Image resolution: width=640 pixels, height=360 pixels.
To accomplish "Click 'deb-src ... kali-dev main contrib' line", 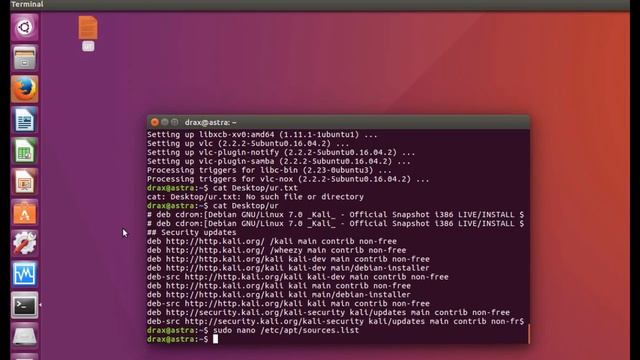I will point(298,277).
